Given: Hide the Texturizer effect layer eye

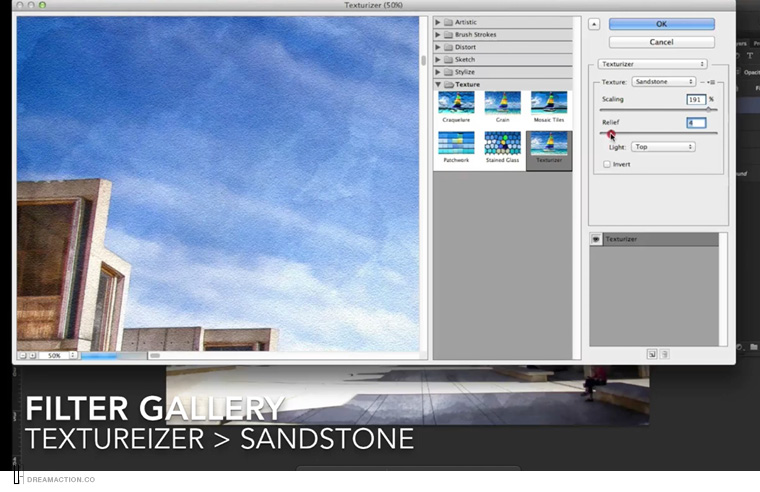Looking at the screenshot, I should point(596,239).
